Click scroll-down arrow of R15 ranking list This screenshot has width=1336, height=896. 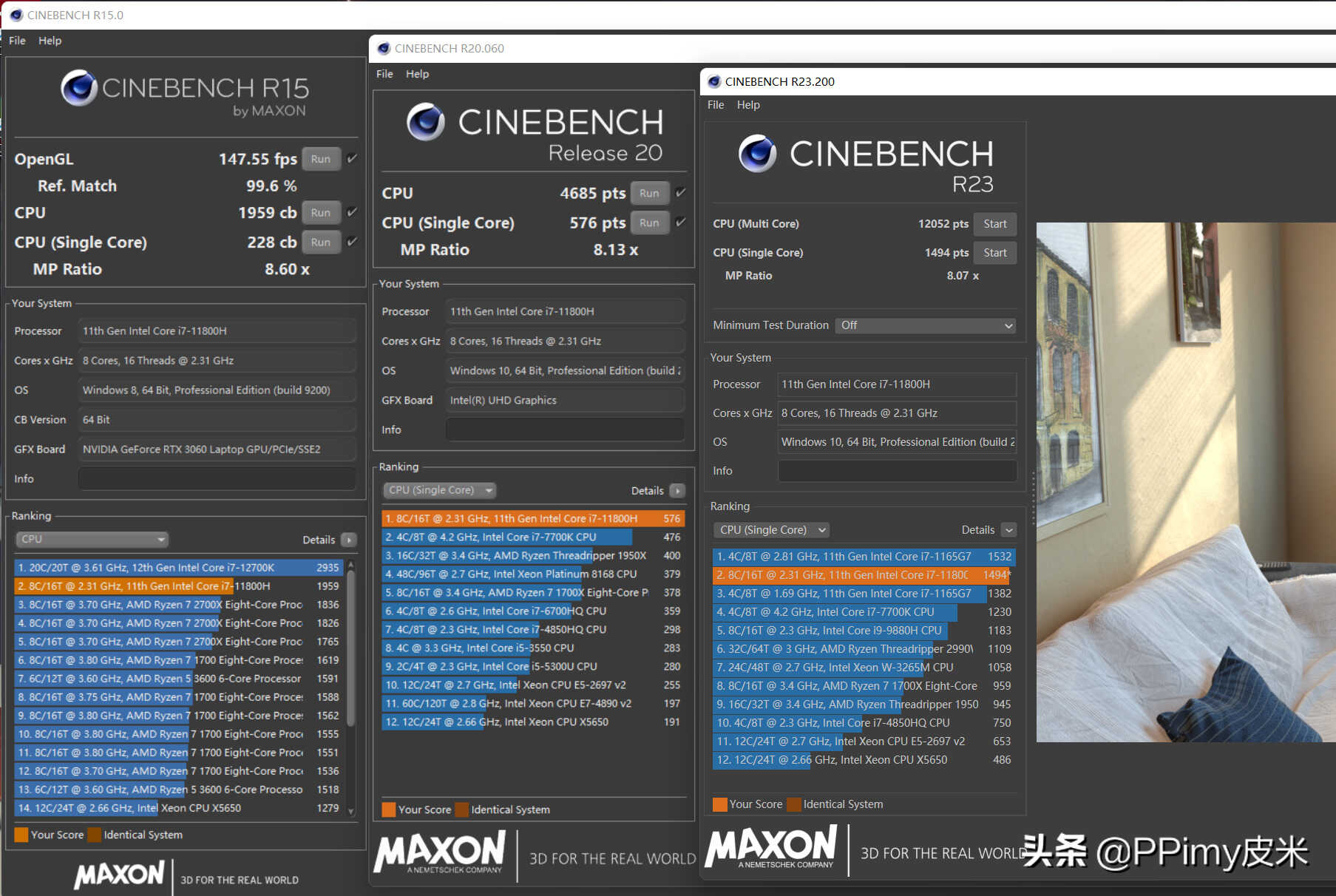[351, 811]
